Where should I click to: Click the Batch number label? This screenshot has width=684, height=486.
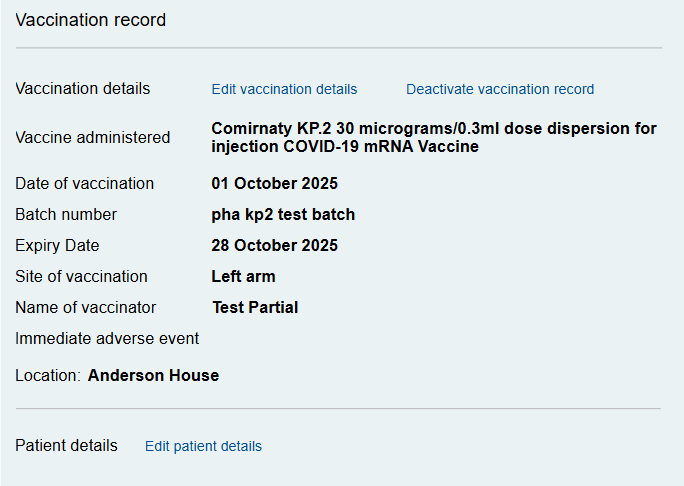point(66,215)
